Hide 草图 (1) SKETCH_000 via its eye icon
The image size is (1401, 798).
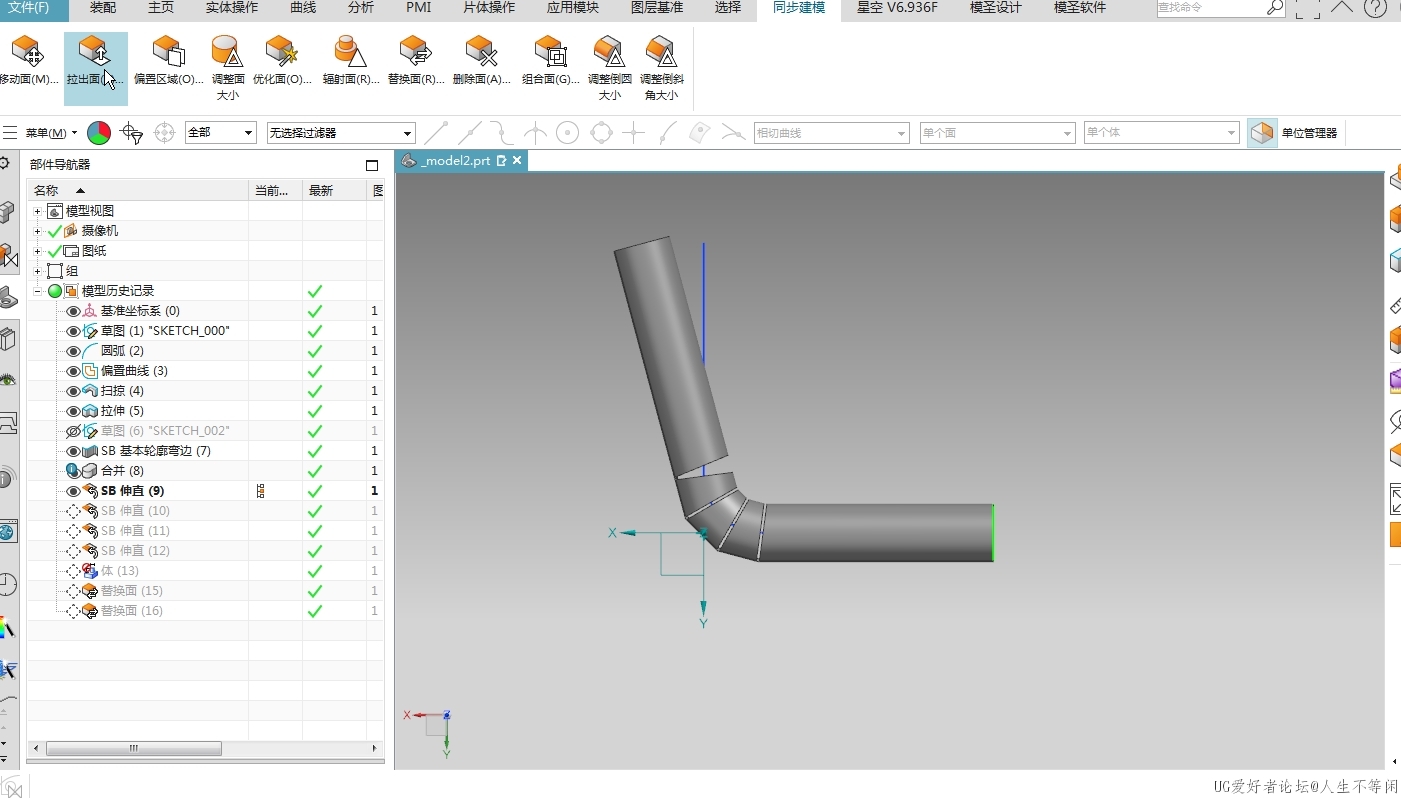[x=73, y=331]
